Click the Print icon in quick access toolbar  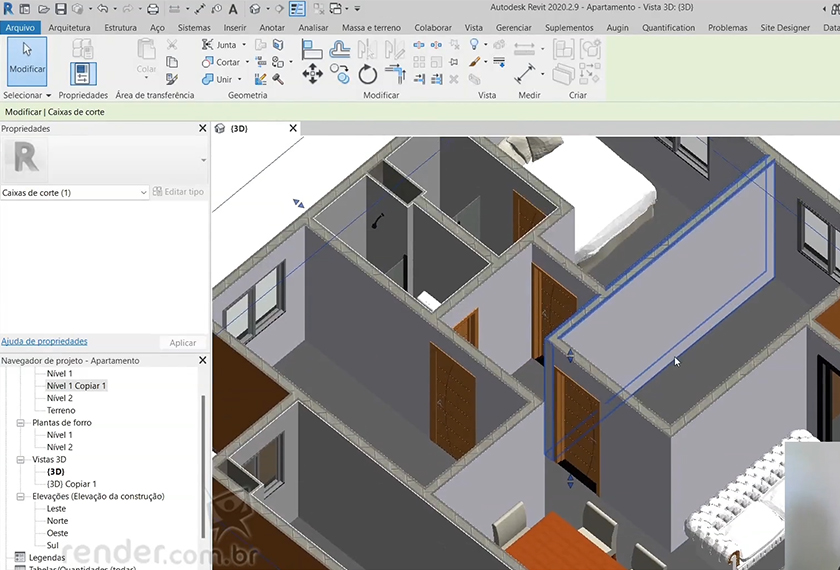coord(153,9)
